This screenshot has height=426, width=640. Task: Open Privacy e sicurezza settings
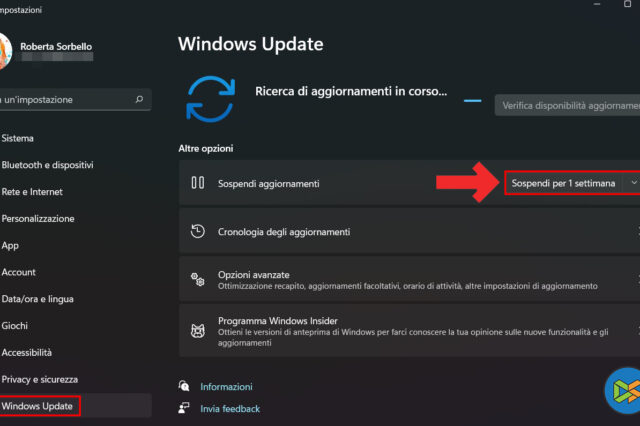point(40,379)
